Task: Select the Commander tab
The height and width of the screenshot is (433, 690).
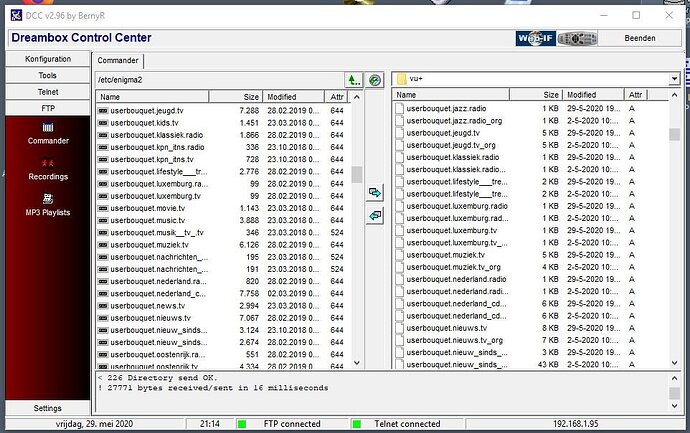Action: pos(118,60)
